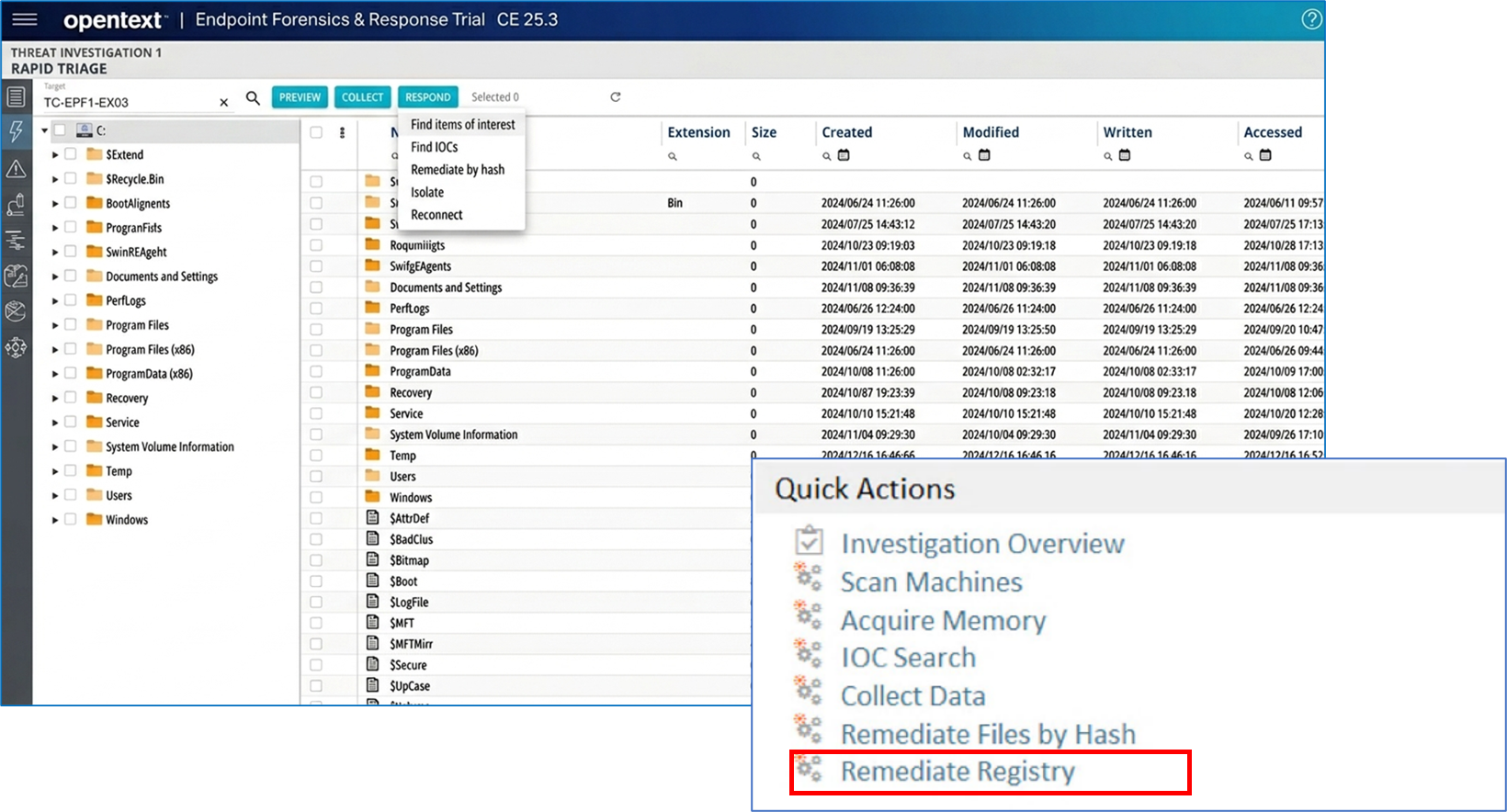Image resolution: width=1507 pixels, height=812 pixels.
Task: Open the Remediate Registry quick action
Action: click(957, 772)
